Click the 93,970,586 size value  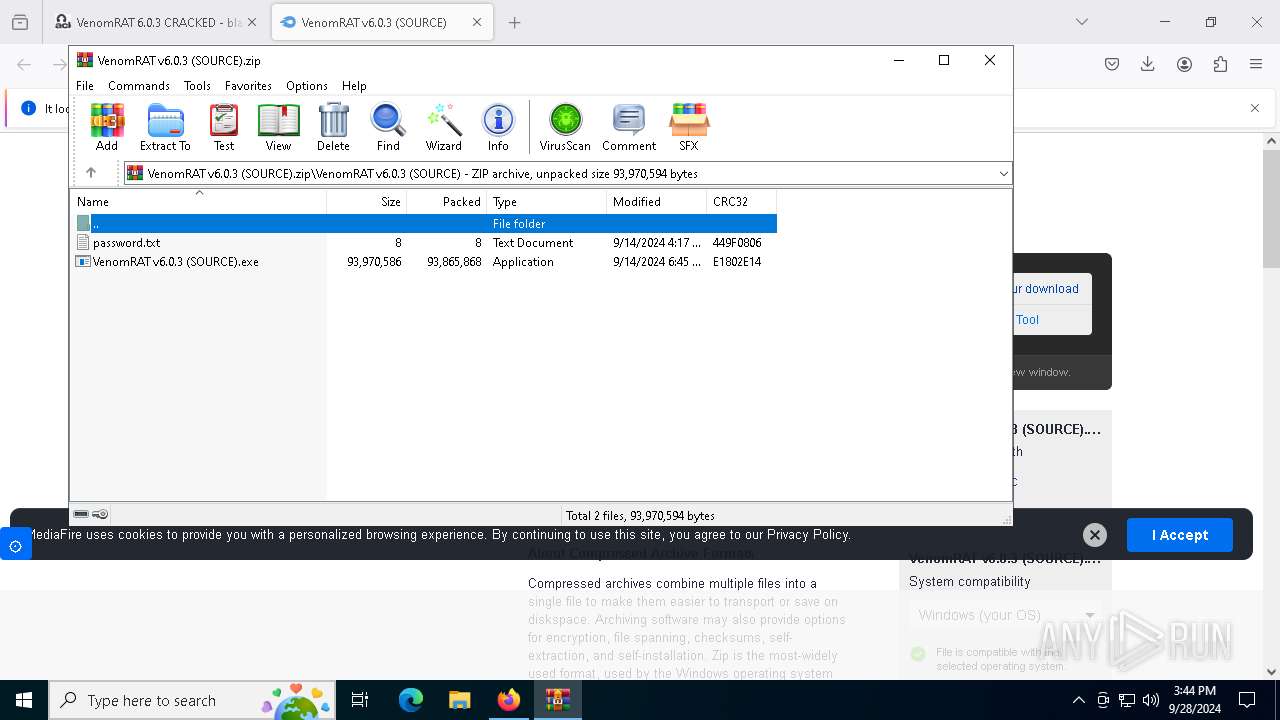[374, 261]
